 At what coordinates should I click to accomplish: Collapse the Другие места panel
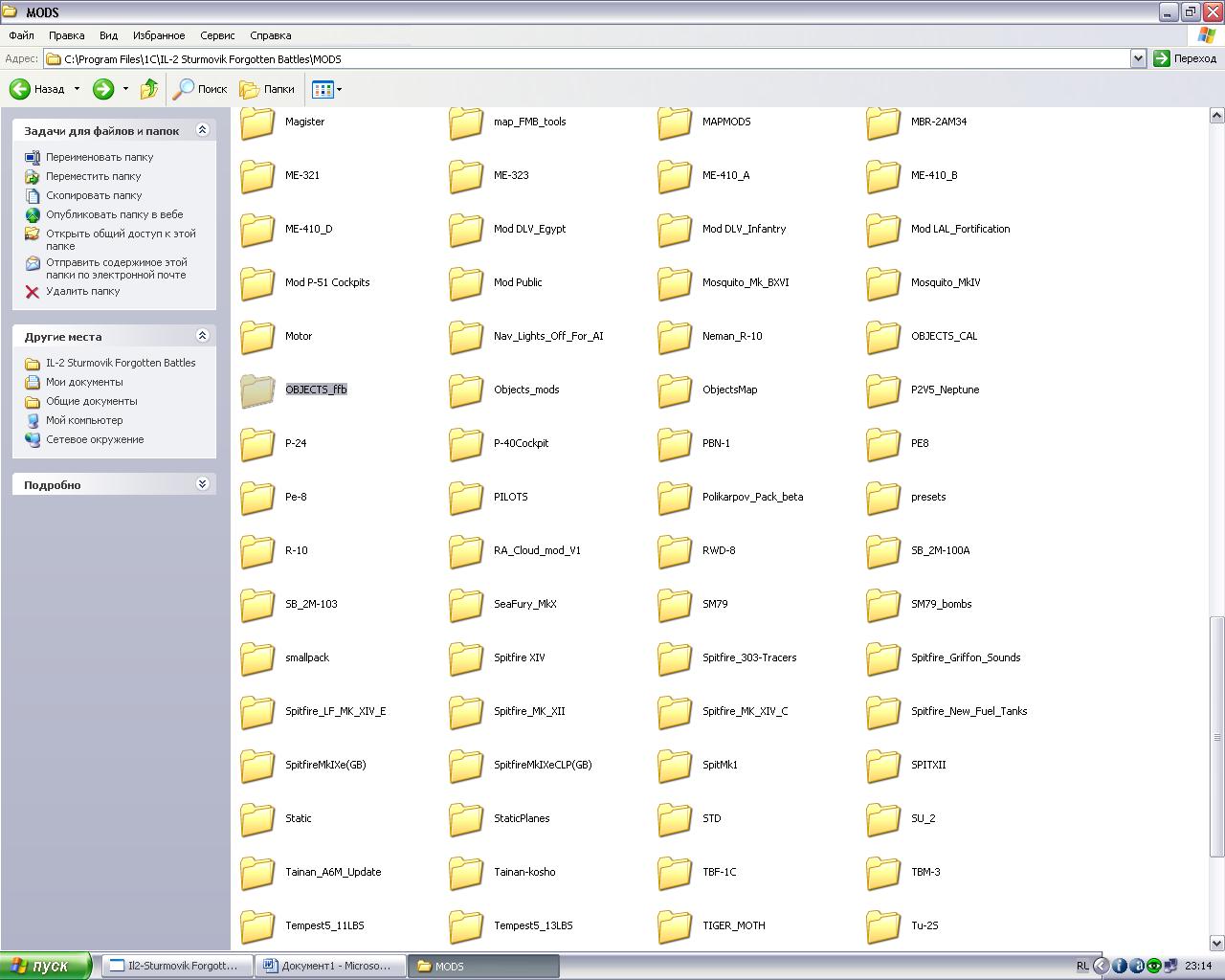202,336
